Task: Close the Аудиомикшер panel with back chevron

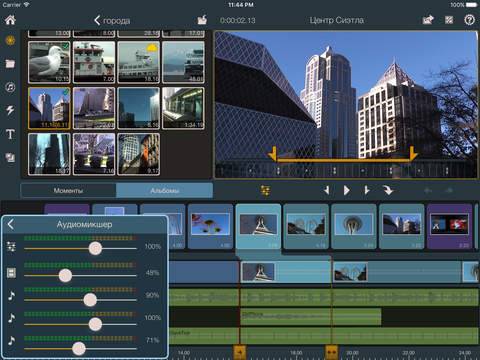Action: [x=11, y=224]
